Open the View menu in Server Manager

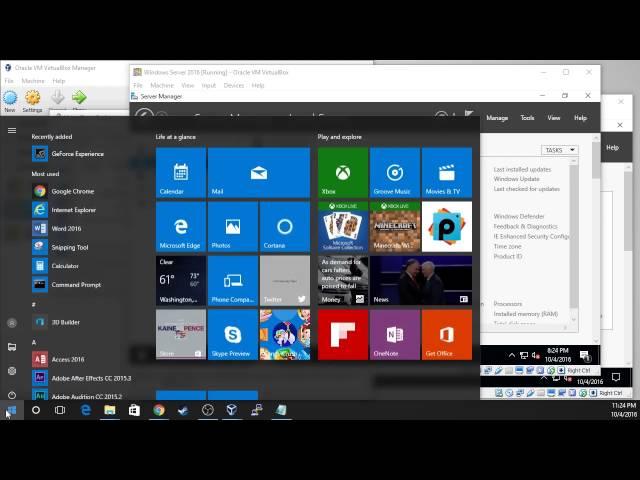click(x=553, y=118)
